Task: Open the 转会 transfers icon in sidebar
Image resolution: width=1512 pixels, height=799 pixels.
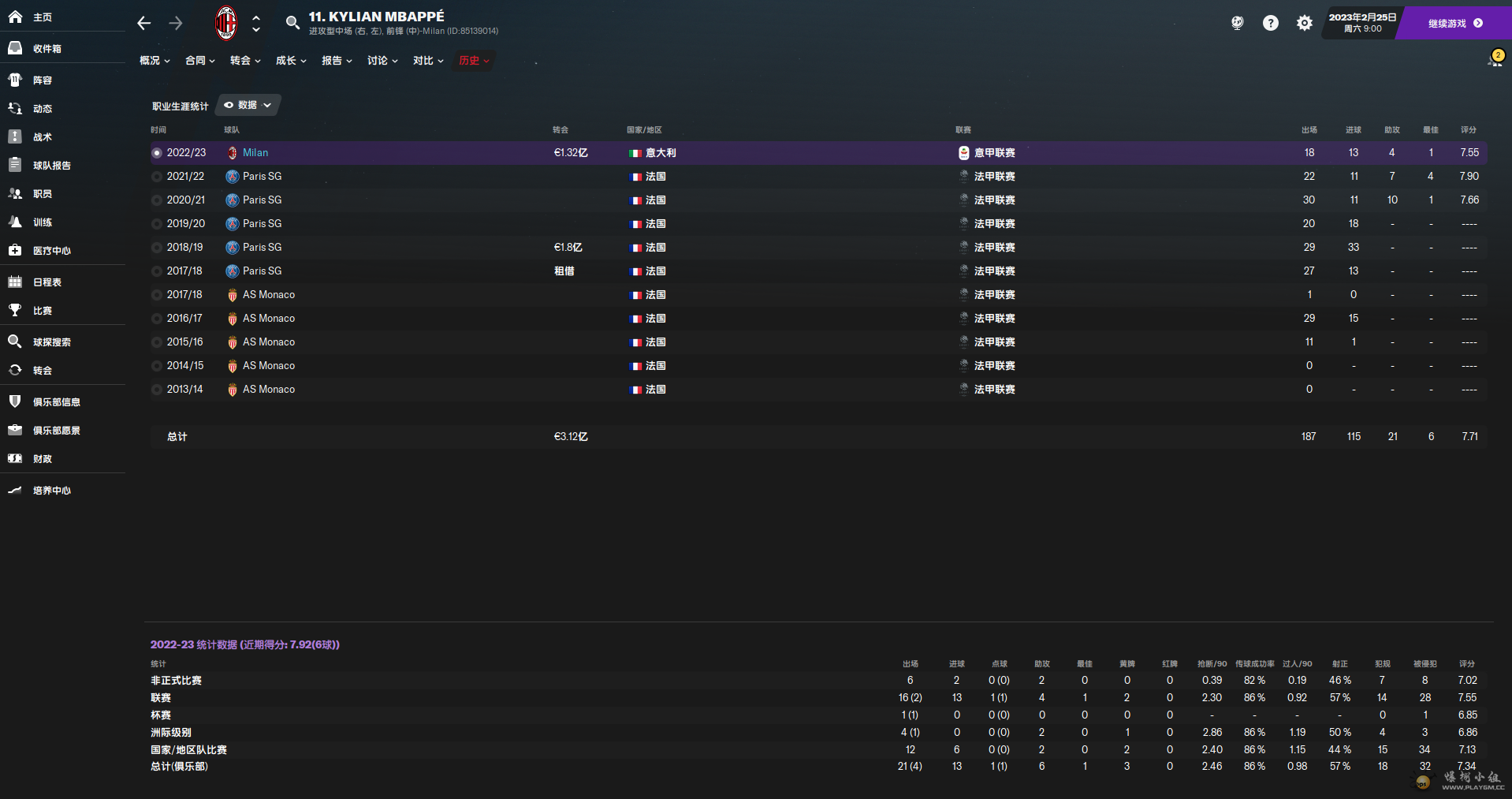Action: [x=15, y=370]
